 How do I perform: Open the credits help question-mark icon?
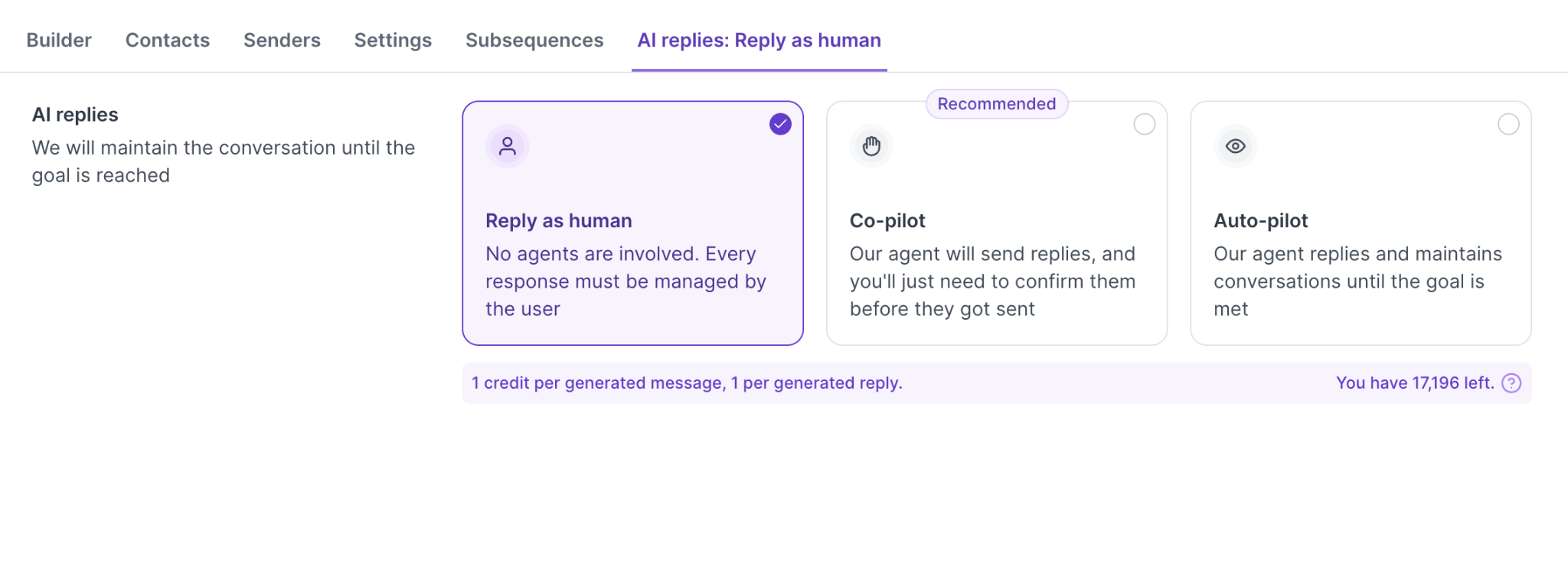pos(1511,383)
